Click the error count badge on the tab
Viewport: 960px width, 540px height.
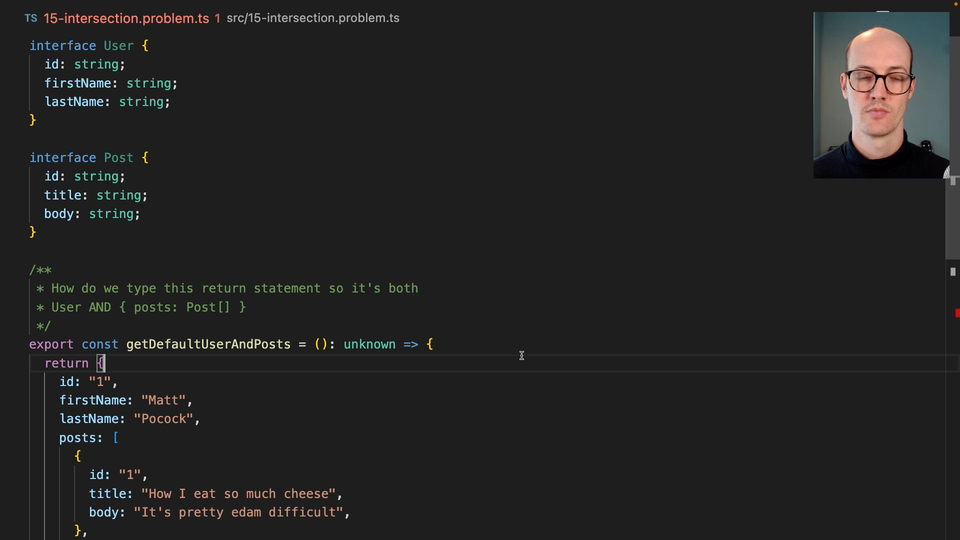click(217, 19)
